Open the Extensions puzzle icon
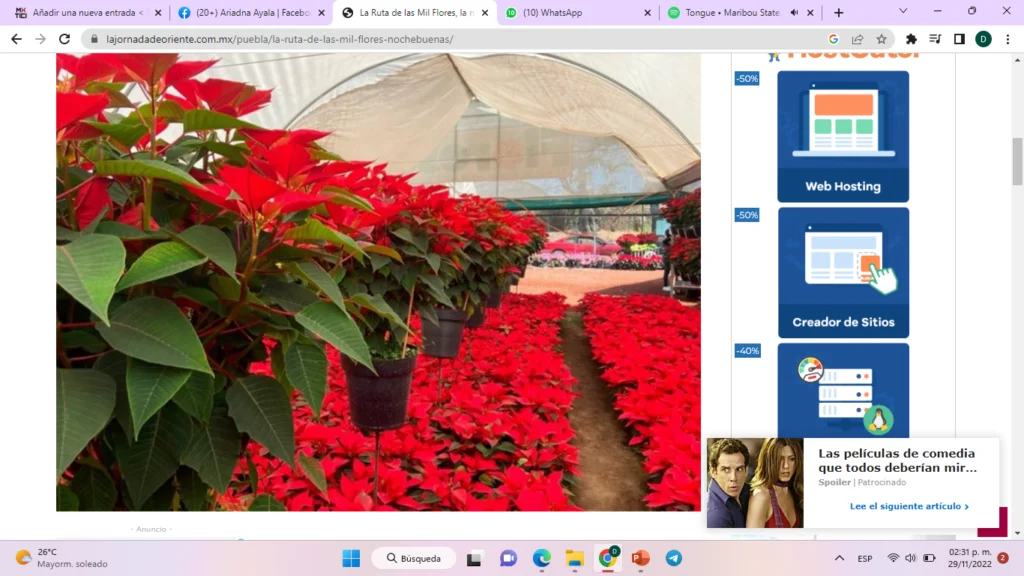Image resolution: width=1024 pixels, height=576 pixels. point(911,39)
